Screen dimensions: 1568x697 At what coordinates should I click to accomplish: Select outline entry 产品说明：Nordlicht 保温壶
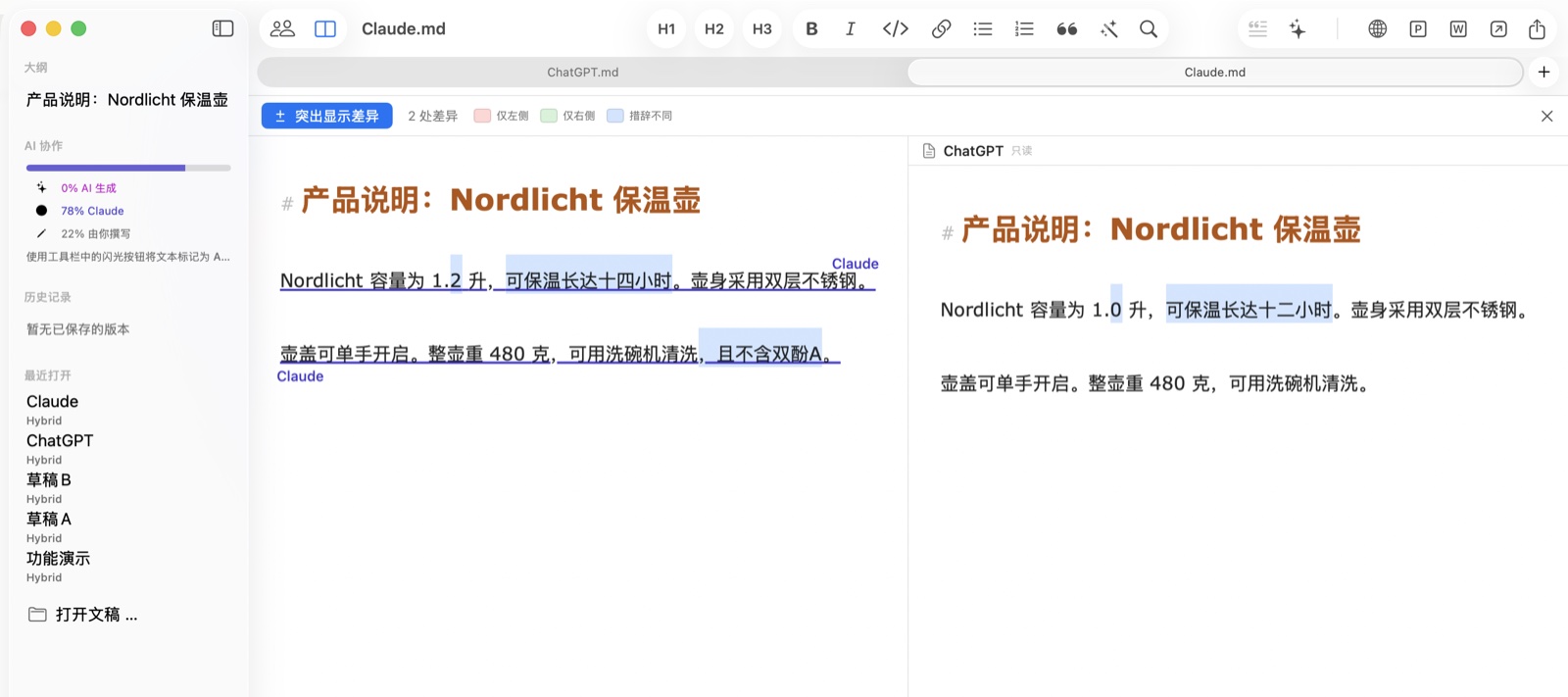tap(127, 99)
